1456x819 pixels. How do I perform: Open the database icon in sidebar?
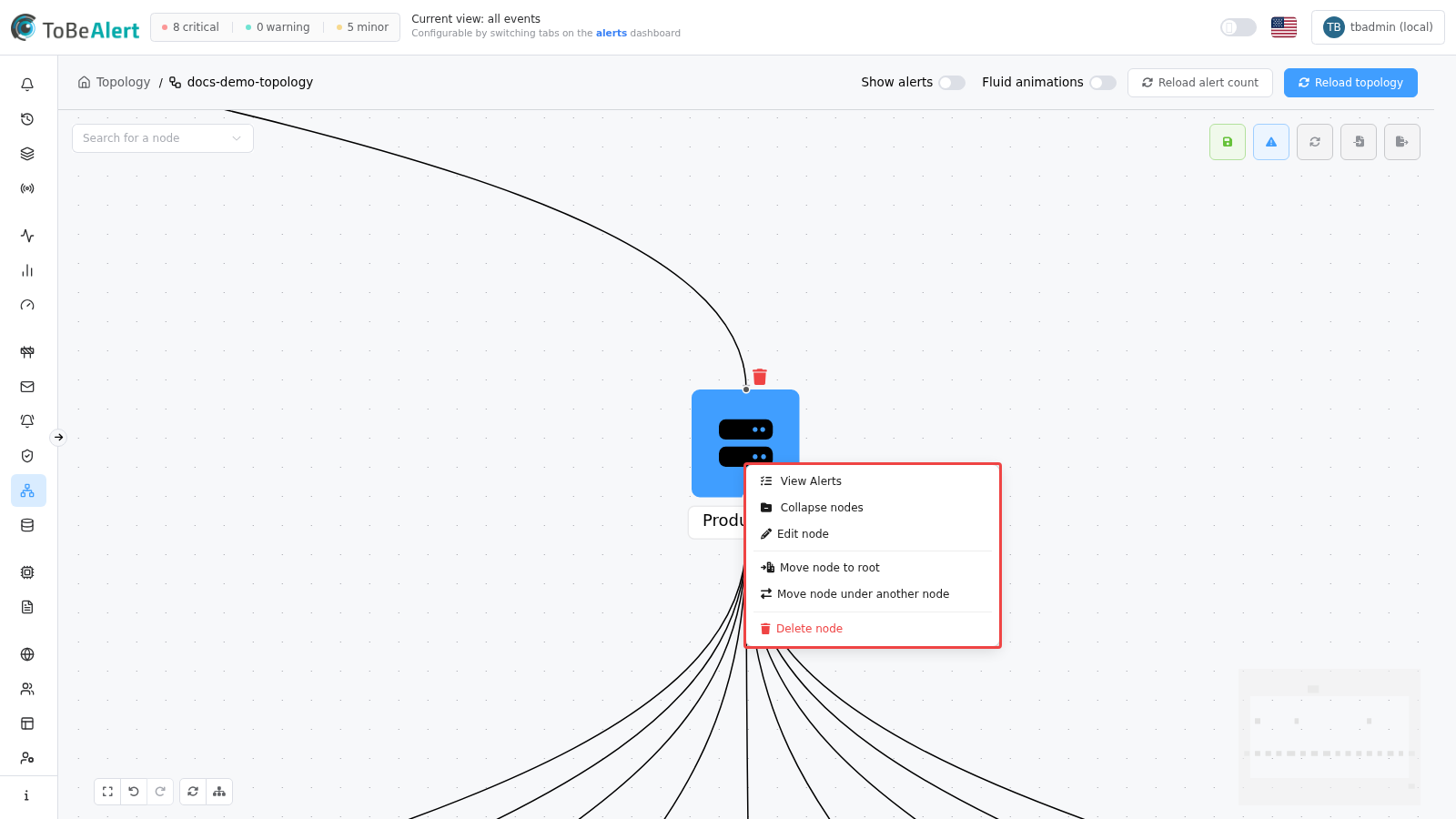[27, 525]
